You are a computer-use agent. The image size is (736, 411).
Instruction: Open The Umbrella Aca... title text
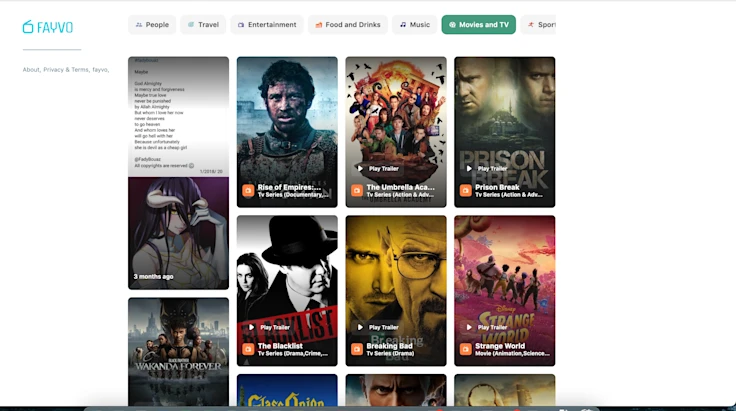pos(400,187)
